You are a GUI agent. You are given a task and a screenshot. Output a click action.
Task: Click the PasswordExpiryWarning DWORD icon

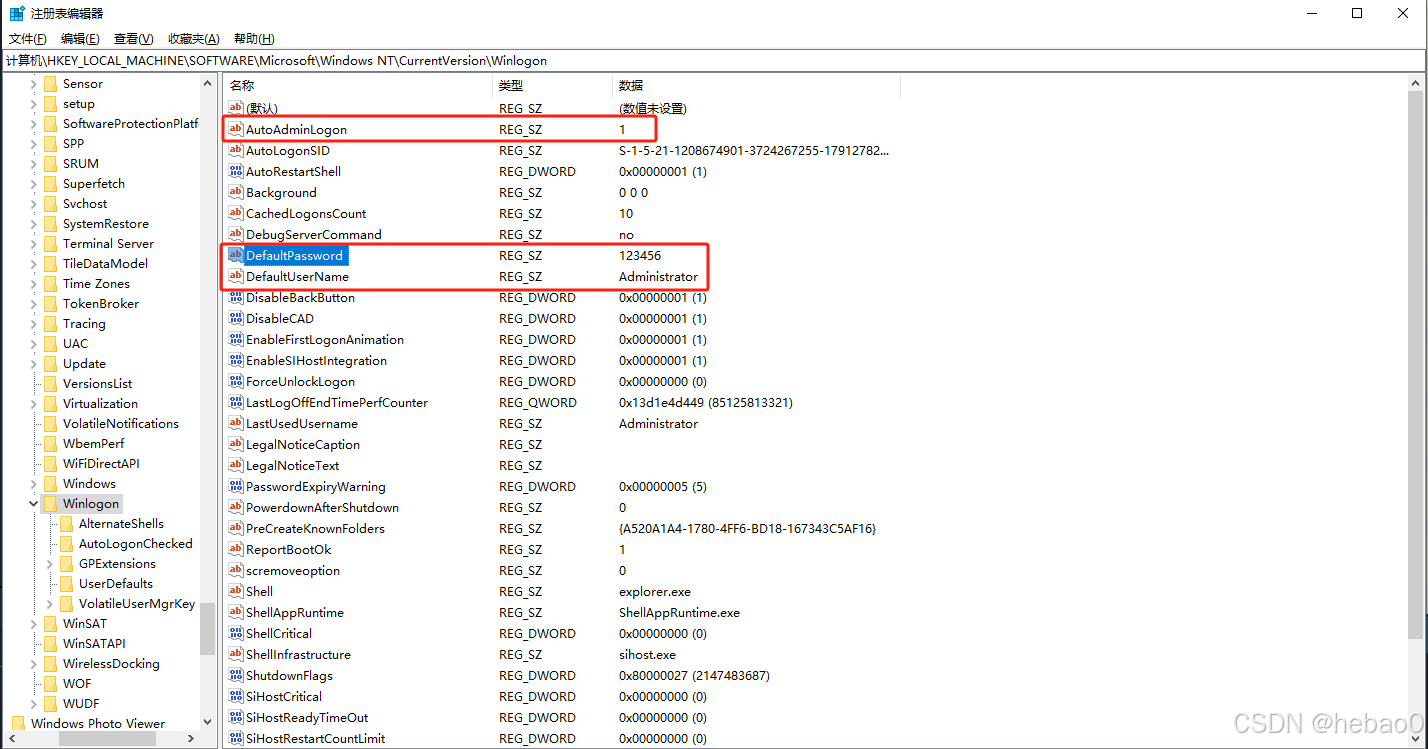pos(236,486)
